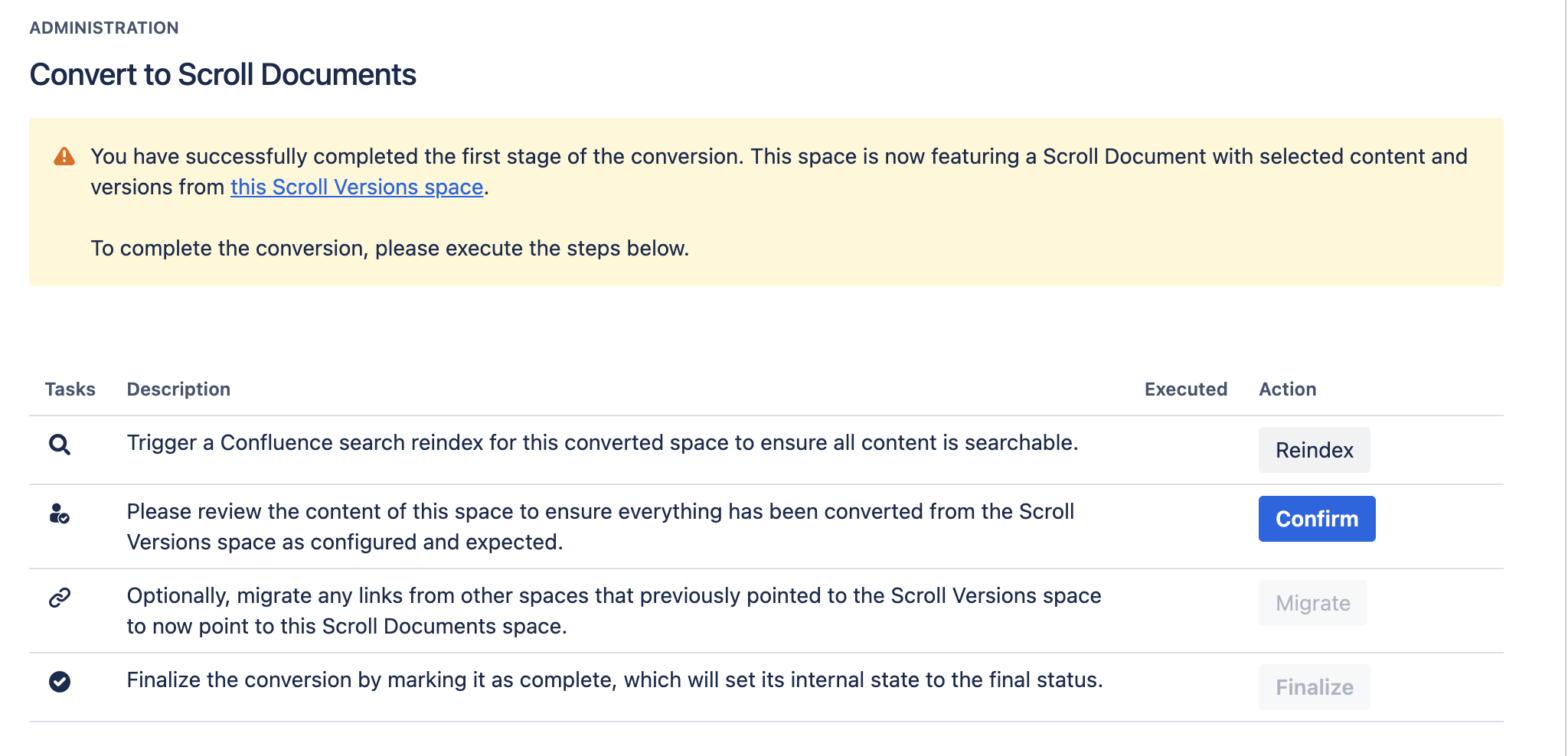Click the Executed column header
Viewport: 1568px width, 756px height.
[x=1185, y=389]
